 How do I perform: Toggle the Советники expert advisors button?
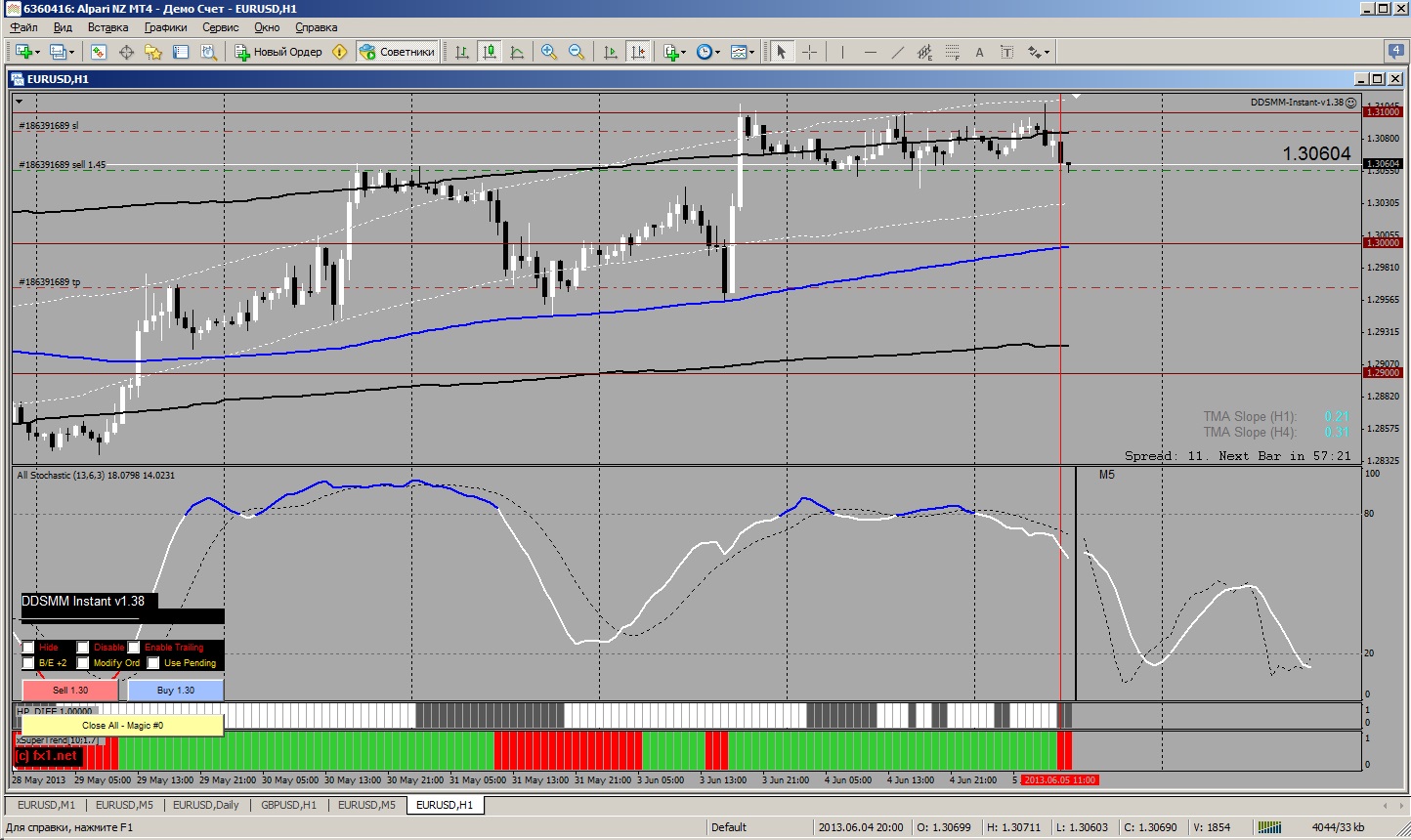point(397,52)
